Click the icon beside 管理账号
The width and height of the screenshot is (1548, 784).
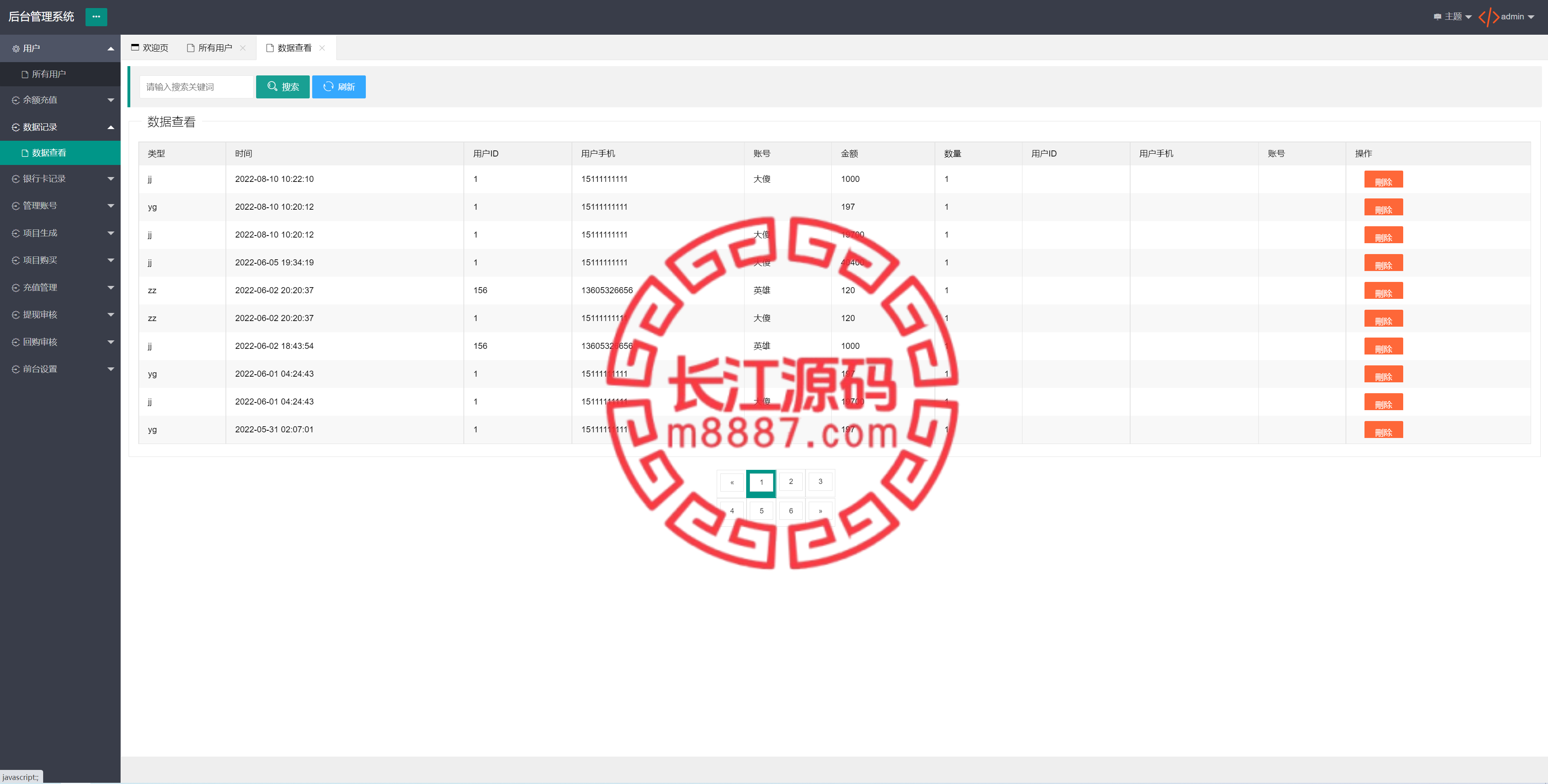[16, 206]
